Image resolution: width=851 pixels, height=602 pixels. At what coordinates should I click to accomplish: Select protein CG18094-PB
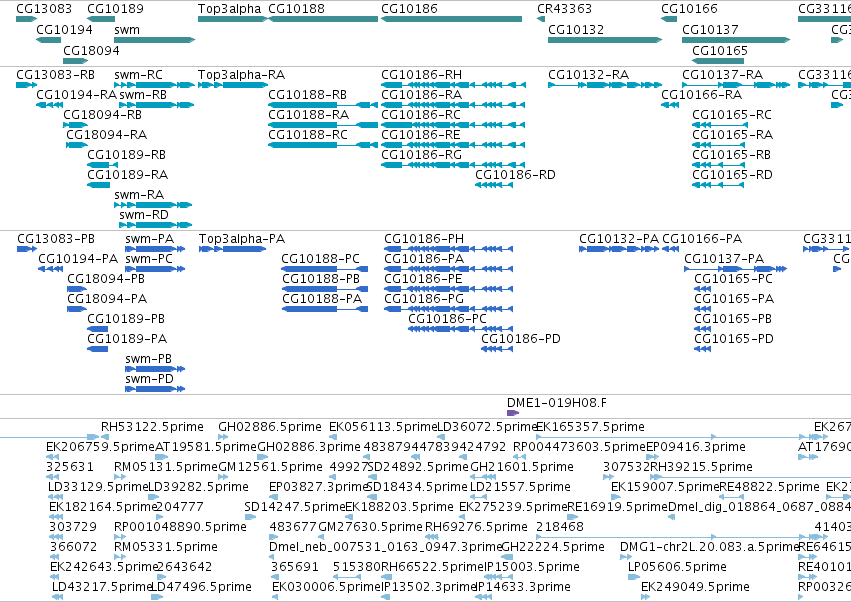tap(106, 278)
